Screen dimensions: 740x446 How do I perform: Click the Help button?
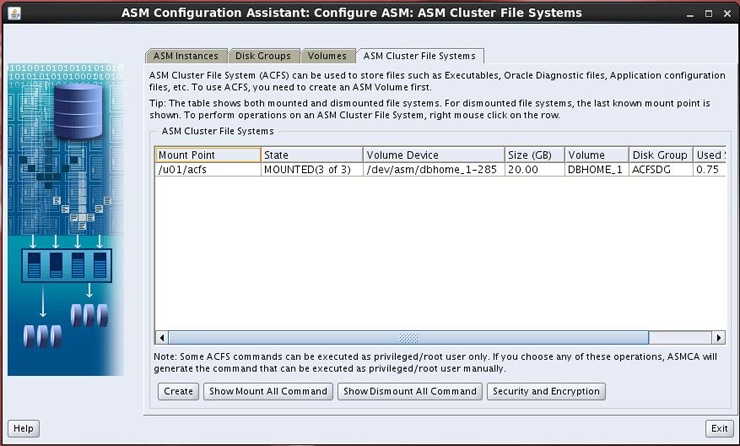(23, 428)
